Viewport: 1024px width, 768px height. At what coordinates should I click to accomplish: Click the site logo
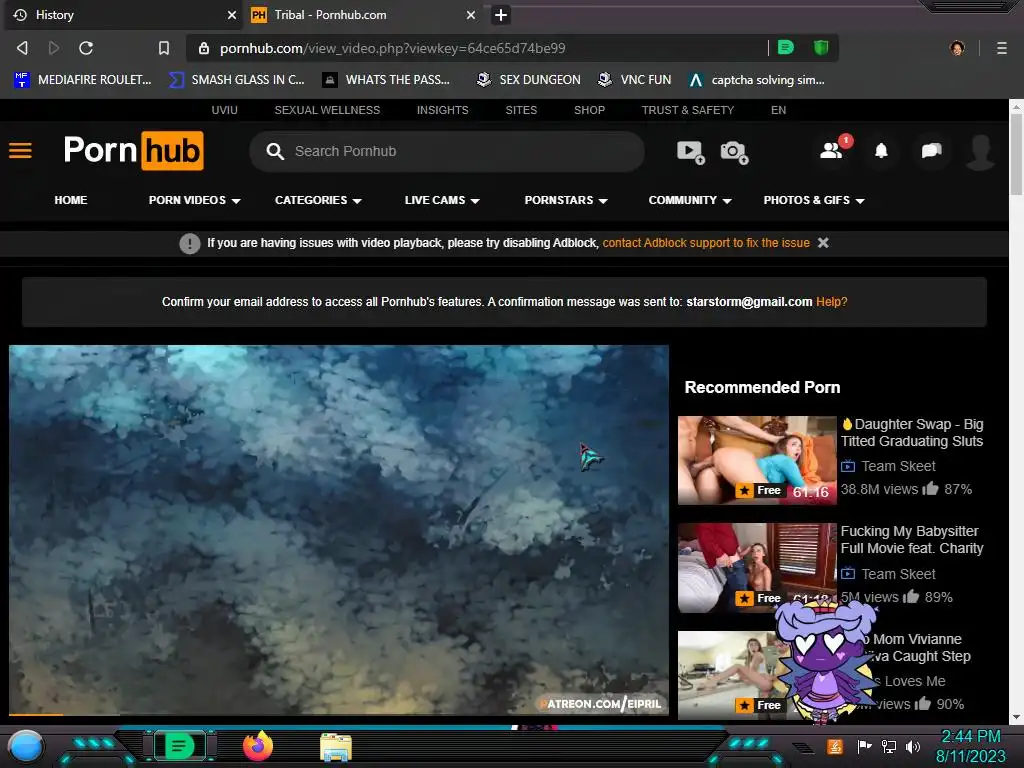pyautogui.click(x=134, y=151)
